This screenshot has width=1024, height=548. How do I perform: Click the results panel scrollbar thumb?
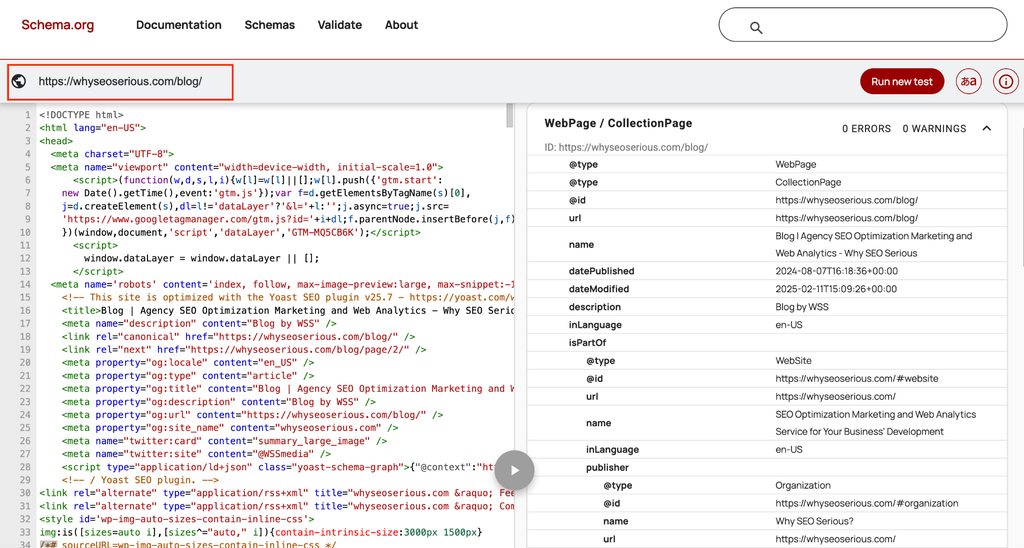[x=1022, y=186]
